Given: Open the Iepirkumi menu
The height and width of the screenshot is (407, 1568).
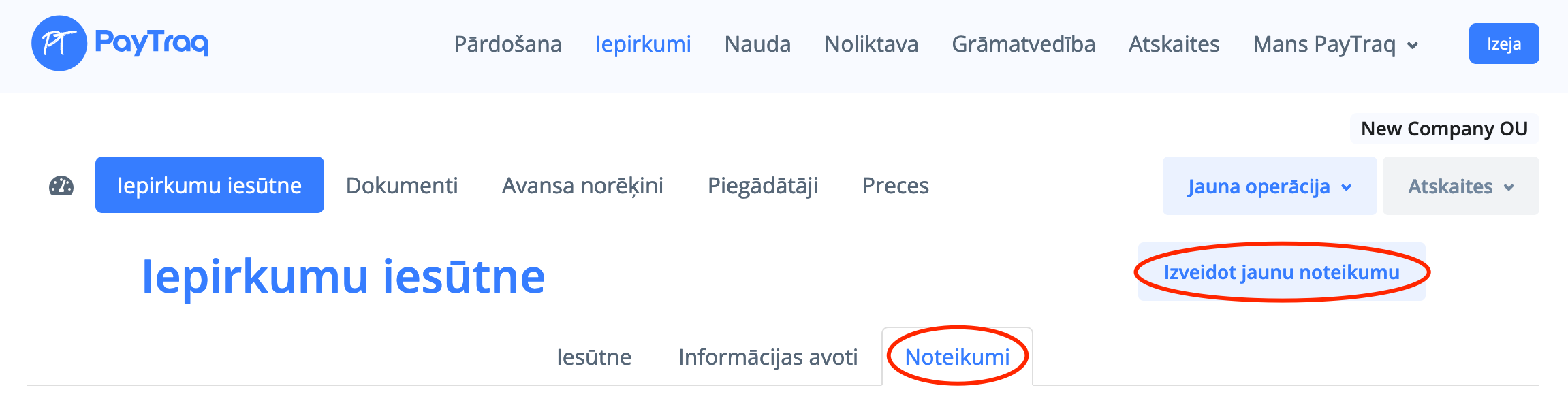Looking at the screenshot, I should pyautogui.click(x=642, y=44).
